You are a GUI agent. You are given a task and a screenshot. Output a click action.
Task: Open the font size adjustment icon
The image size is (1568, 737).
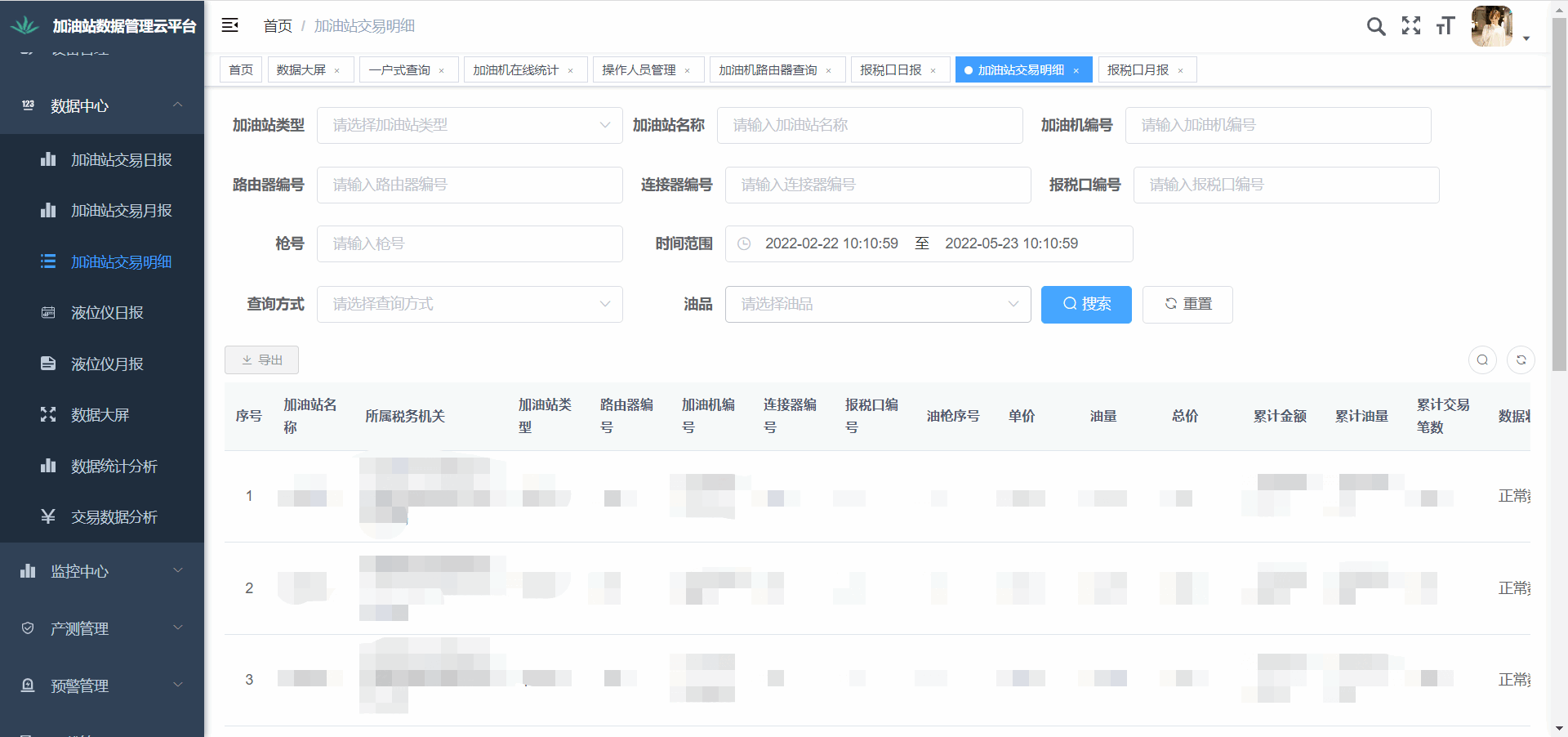coord(1445,26)
